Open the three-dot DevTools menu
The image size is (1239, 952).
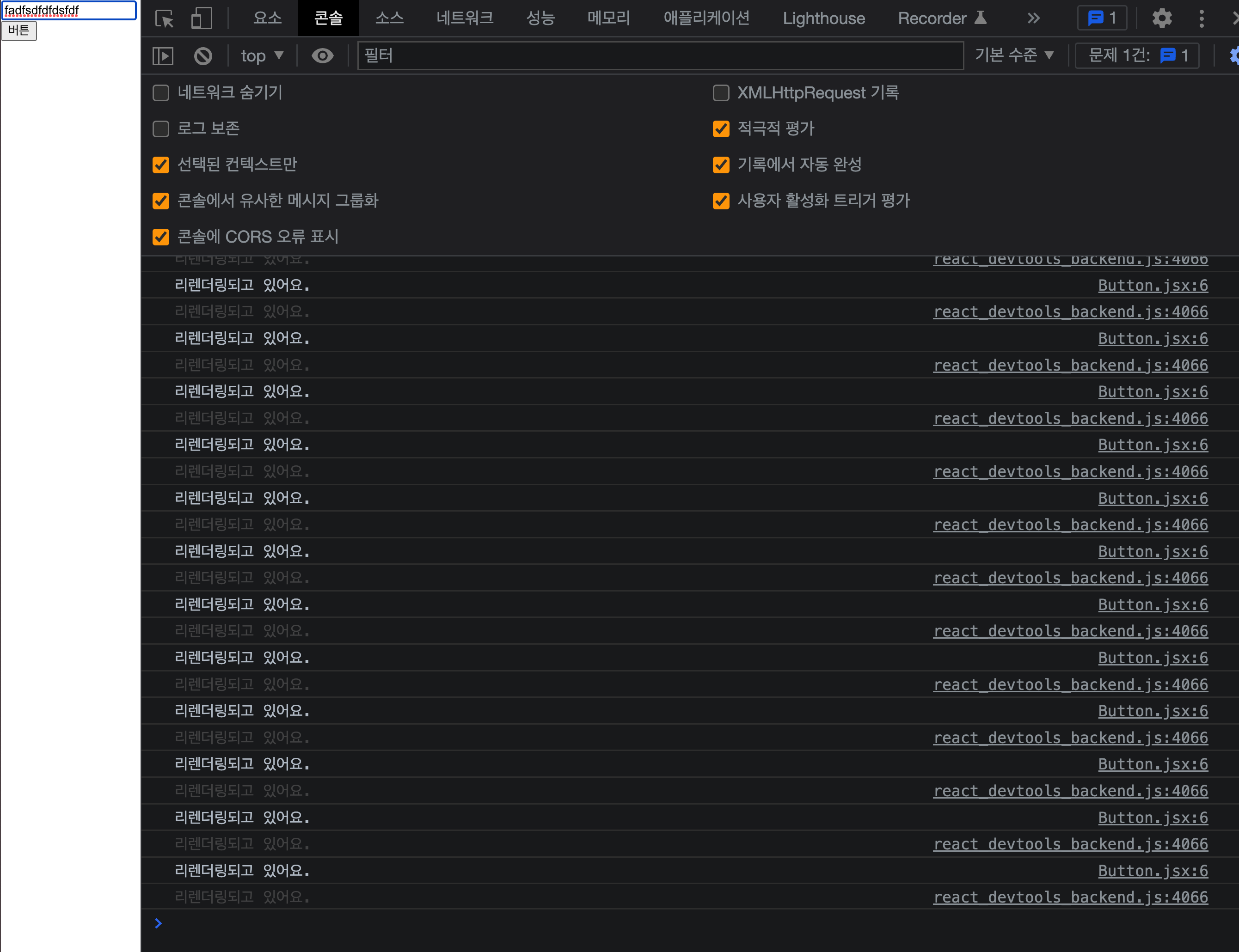pyautogui.click(x=1201, y=18)
